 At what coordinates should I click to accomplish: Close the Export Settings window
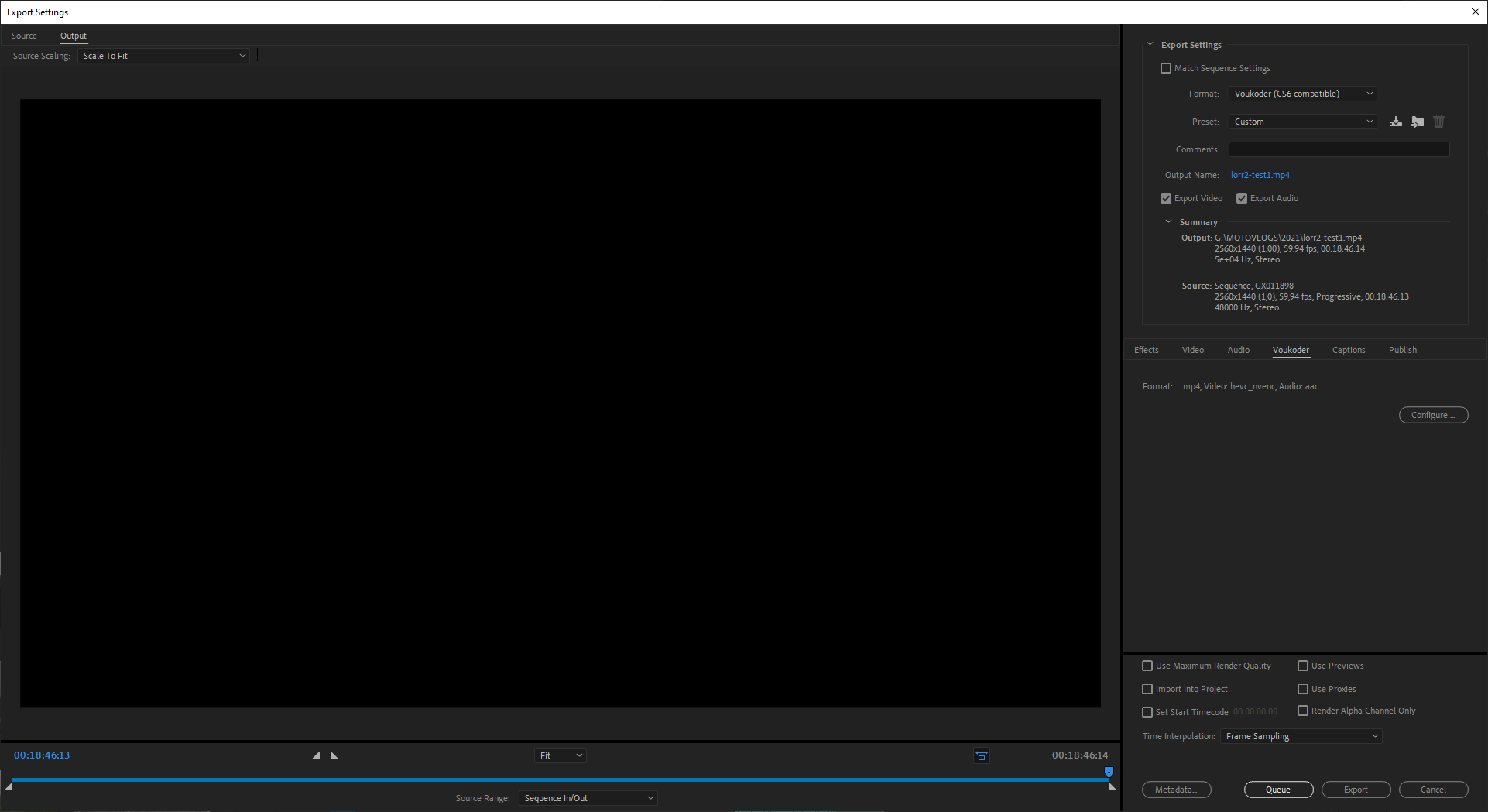coord(1475,12)
